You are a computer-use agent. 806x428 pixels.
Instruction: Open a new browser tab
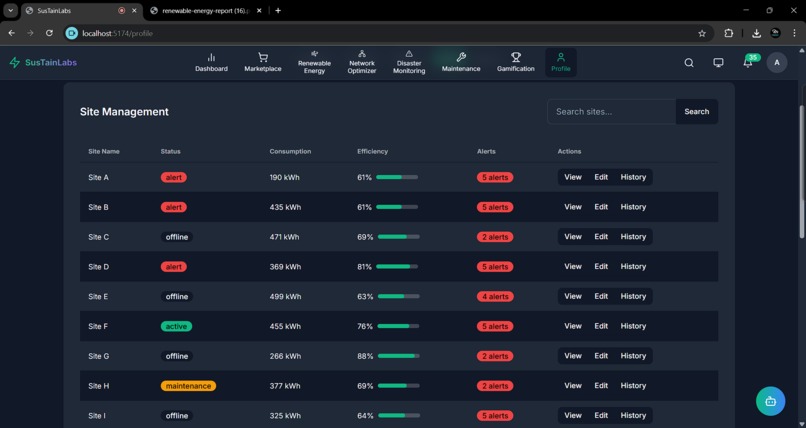pyautogui.click(x=278, y=10)
